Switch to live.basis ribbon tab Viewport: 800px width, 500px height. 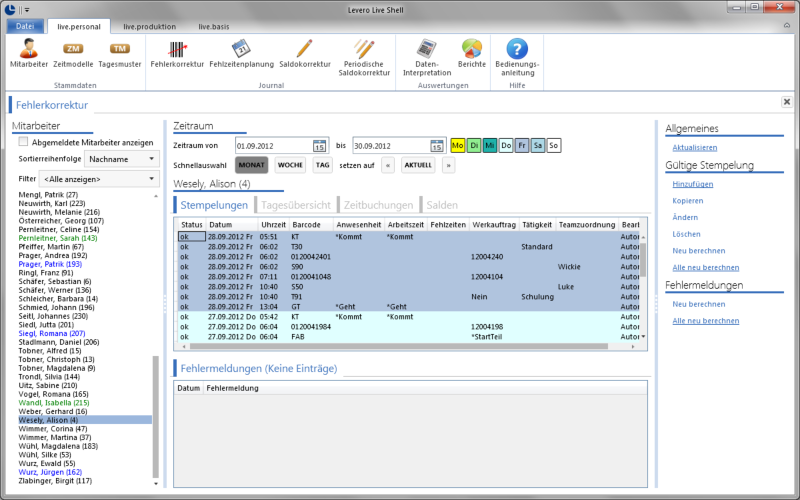pos(214,27)
